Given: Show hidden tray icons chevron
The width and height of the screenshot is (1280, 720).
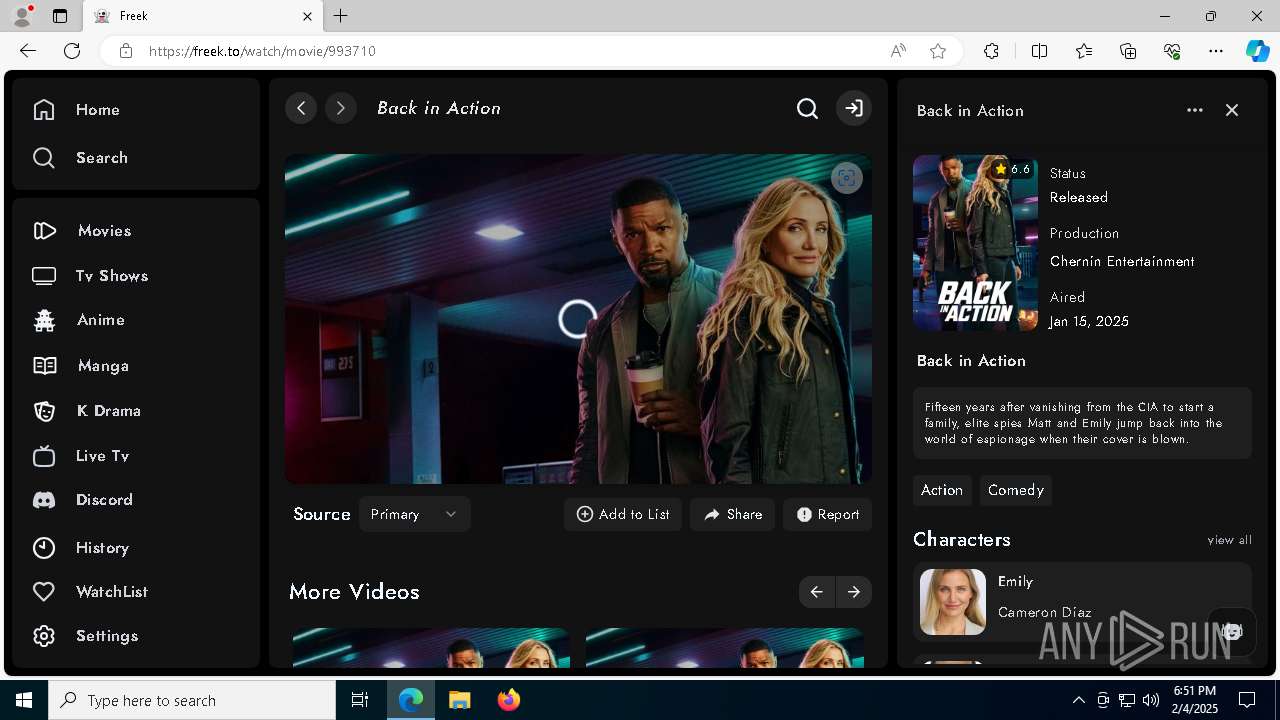Looking at the screenshot, I should (1078, 700).
